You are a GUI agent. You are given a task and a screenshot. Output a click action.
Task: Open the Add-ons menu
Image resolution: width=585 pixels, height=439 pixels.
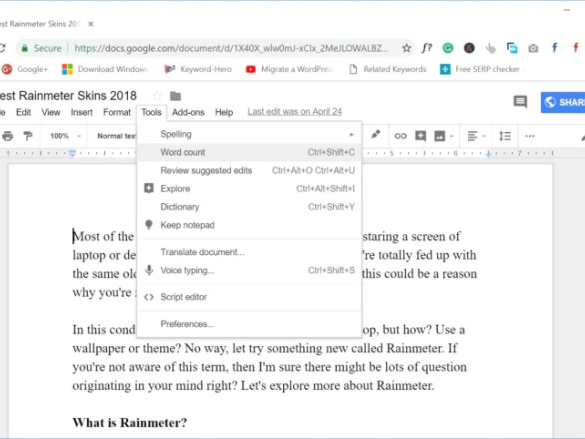coord(188,112)
